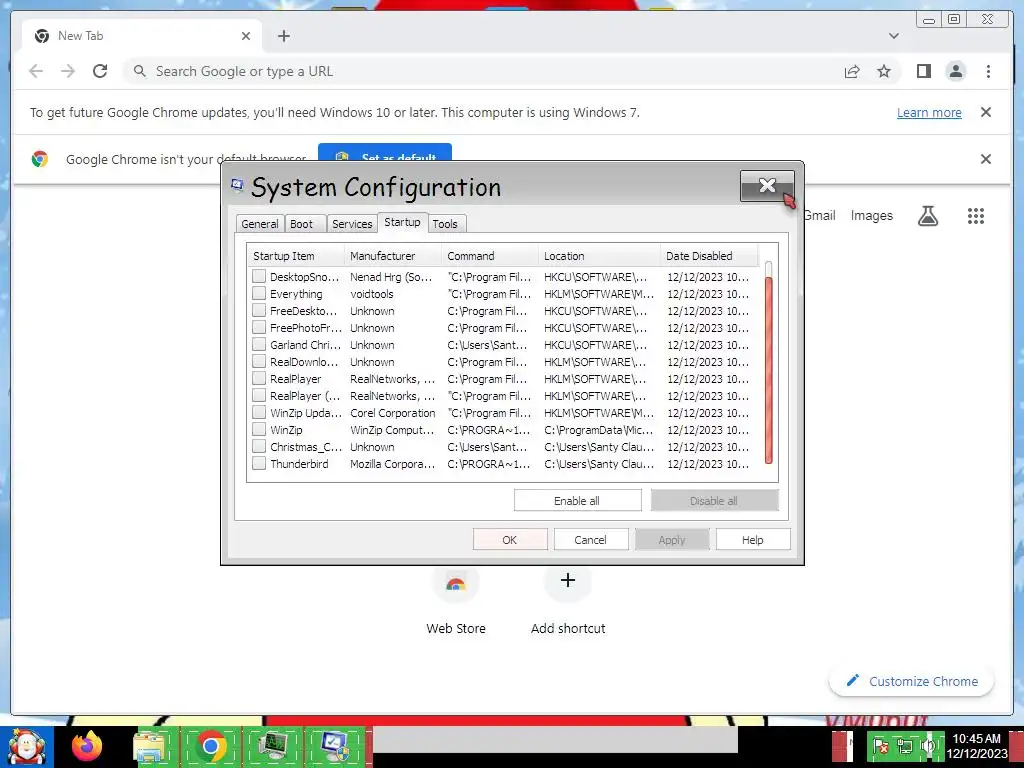1024x768 pixels.
Task: Open a new tab with the plus button
Action: tap(283, 36)
